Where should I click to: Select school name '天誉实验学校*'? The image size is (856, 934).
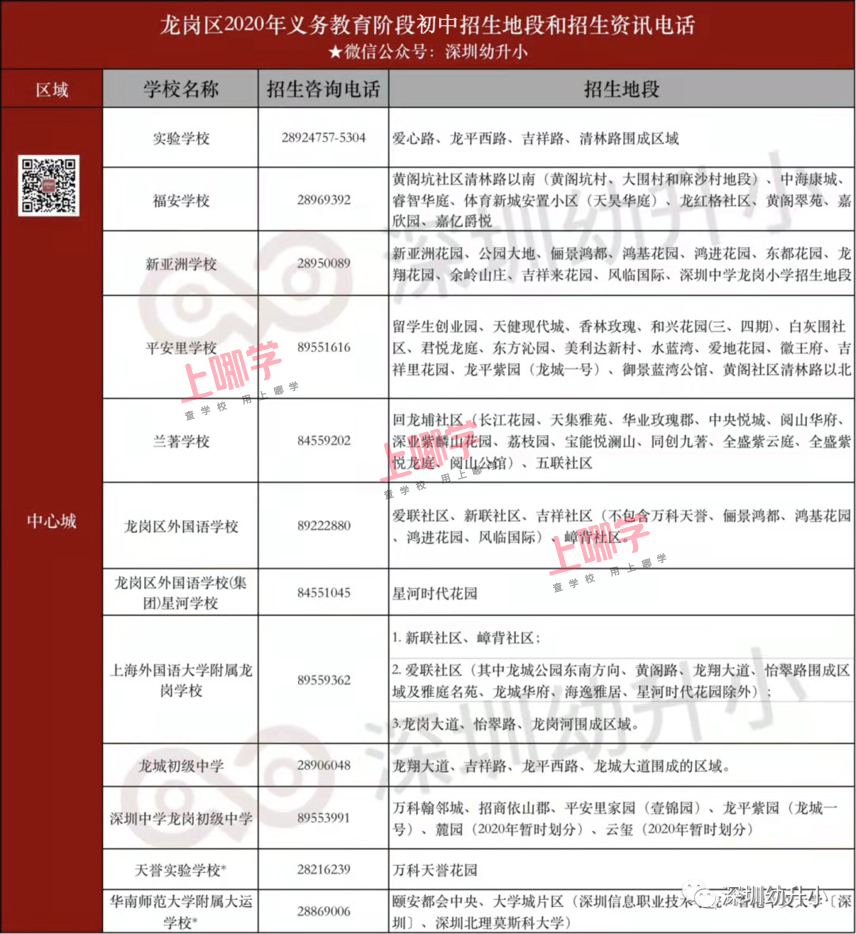coord(181,870)
